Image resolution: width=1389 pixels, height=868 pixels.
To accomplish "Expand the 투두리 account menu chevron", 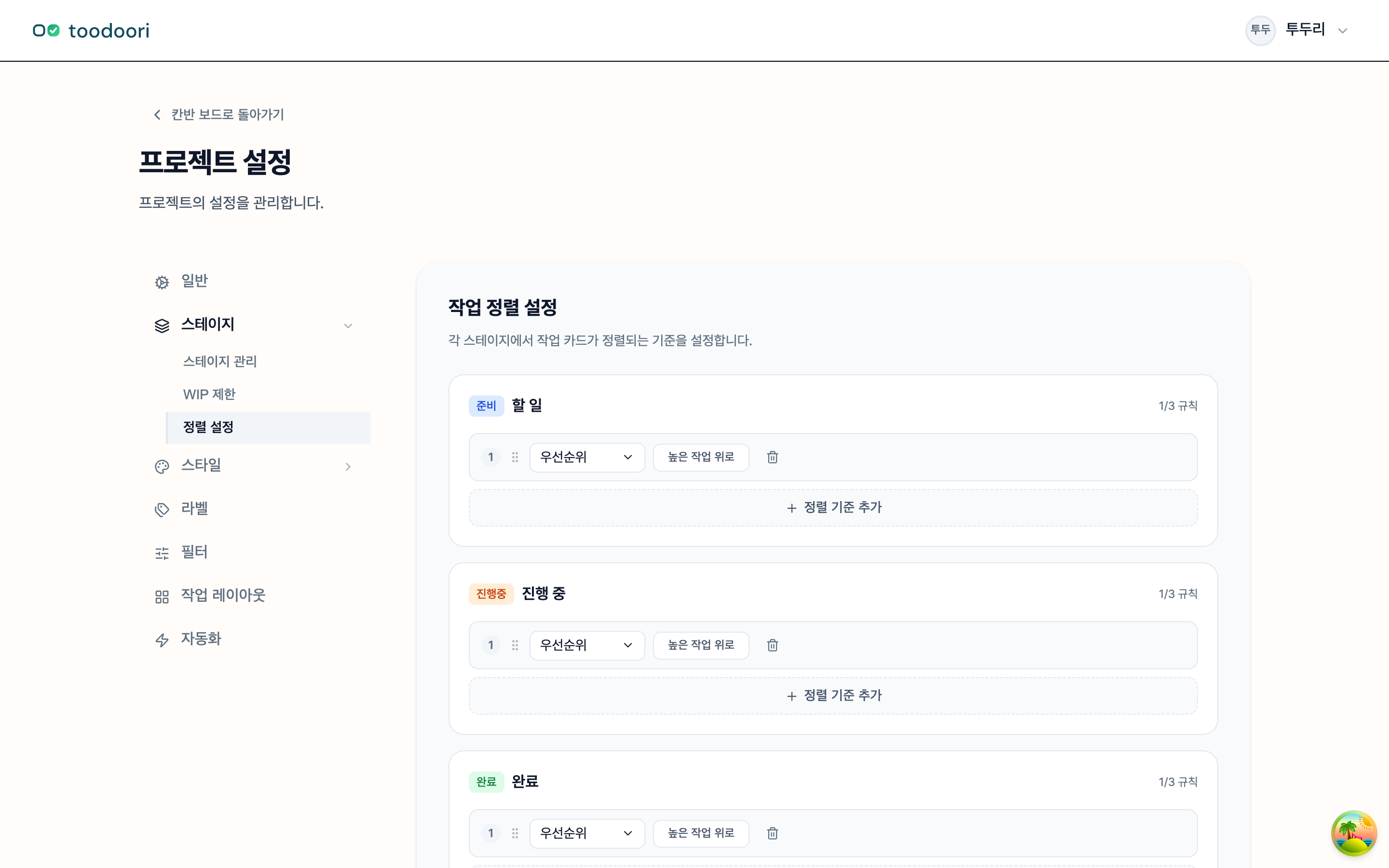I will [1343, 31].
